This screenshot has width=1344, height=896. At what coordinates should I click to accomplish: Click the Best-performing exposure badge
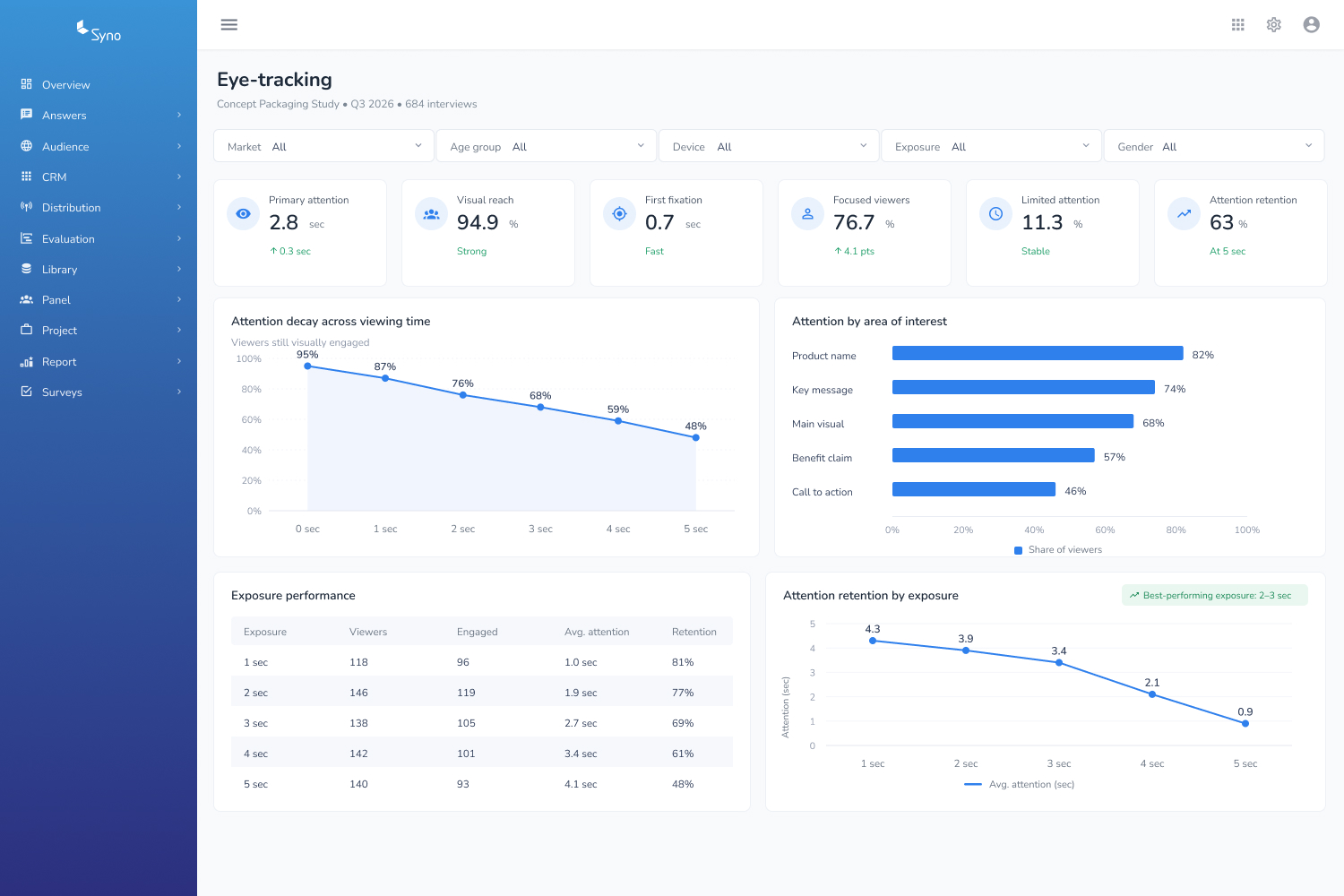pyautogui.click(x=1215, y=595)
